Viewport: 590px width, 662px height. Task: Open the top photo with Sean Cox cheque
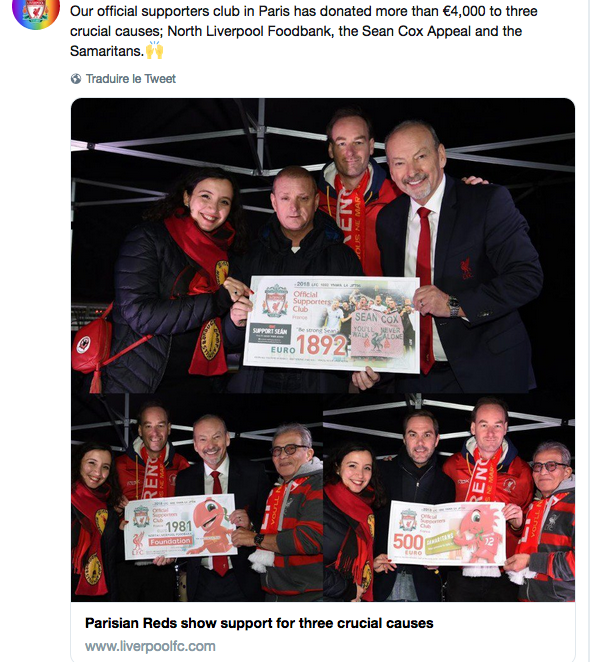pyautogui.click(x=323, y=246)
